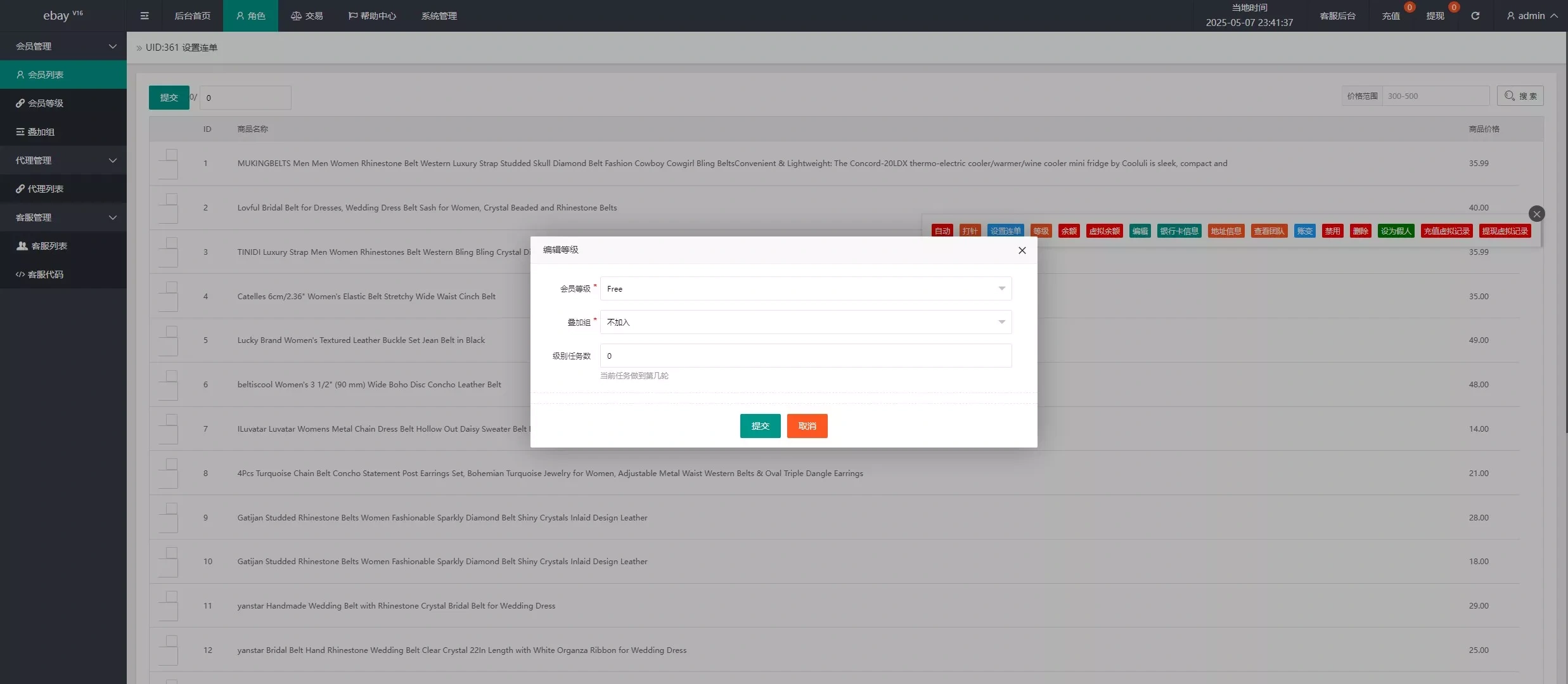Screen dimensions: 1568x684
Task: Click the orange 取消 button
Action: tap(807, 426)
